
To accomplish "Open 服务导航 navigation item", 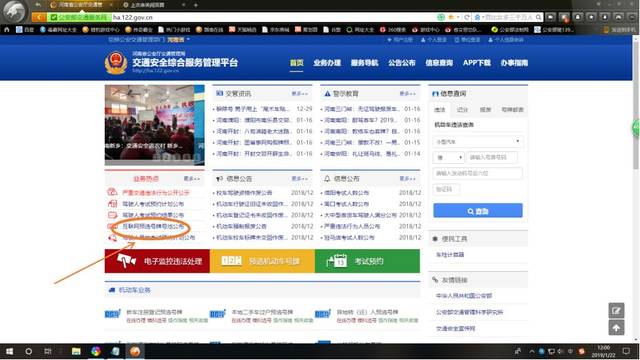I will pyautogui.click(x=364, y=63).
